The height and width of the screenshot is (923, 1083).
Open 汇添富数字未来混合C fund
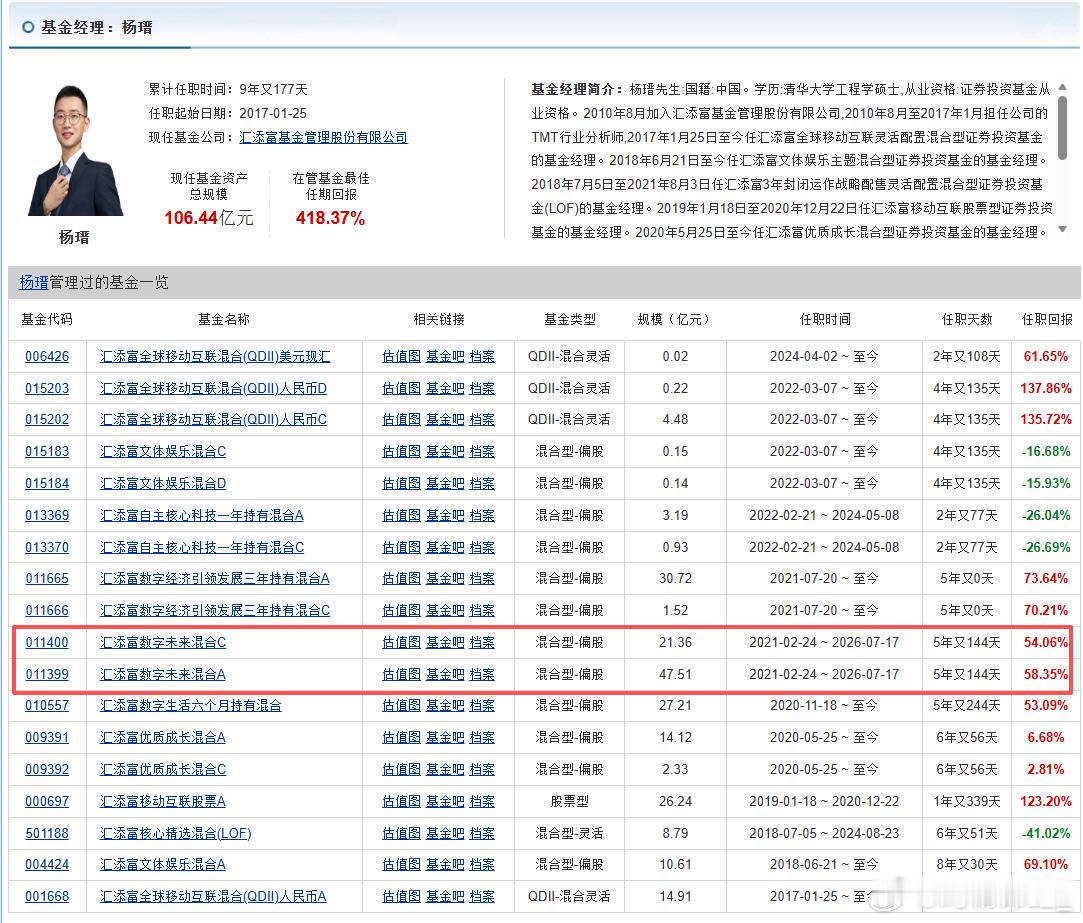click(163, 643)
